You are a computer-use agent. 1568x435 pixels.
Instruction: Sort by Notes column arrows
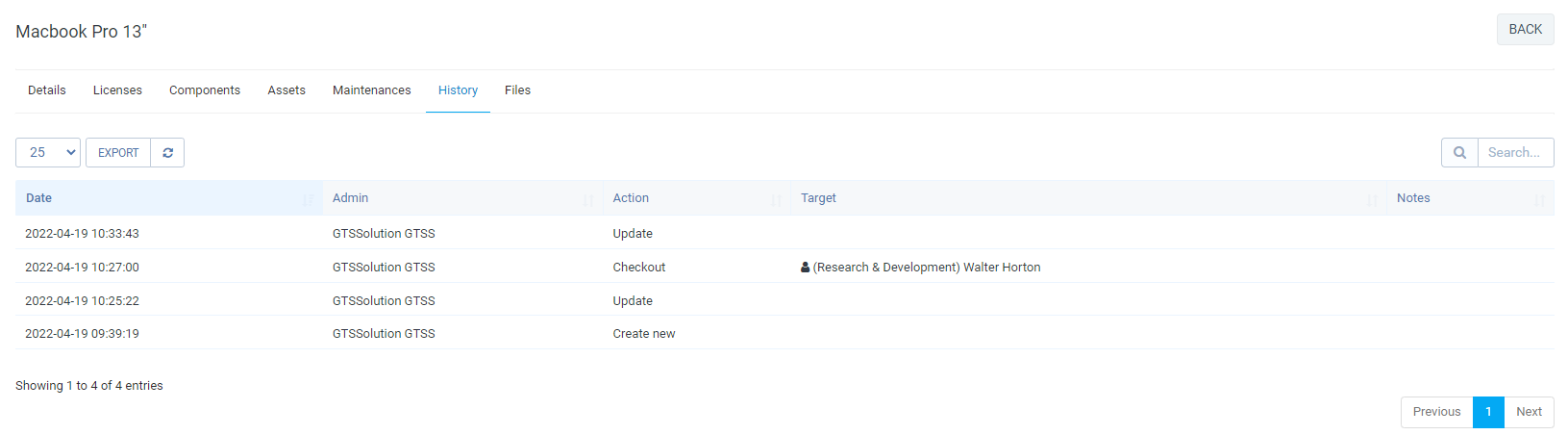click(1539, 199)
